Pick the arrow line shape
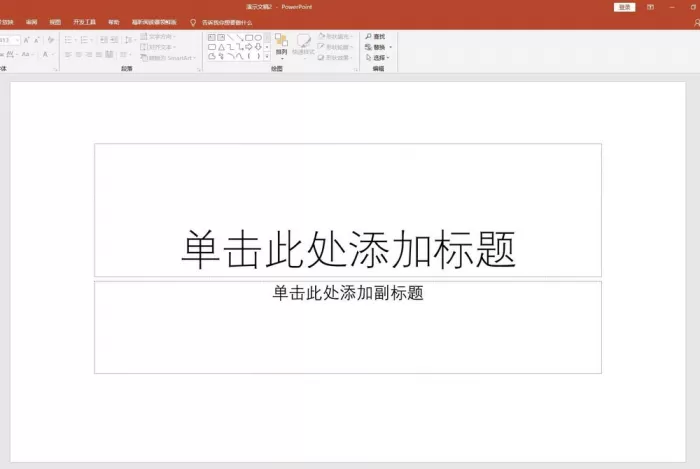Image resolution: width=700 pixels, height=469 pixels. click(x=240, y=37)
